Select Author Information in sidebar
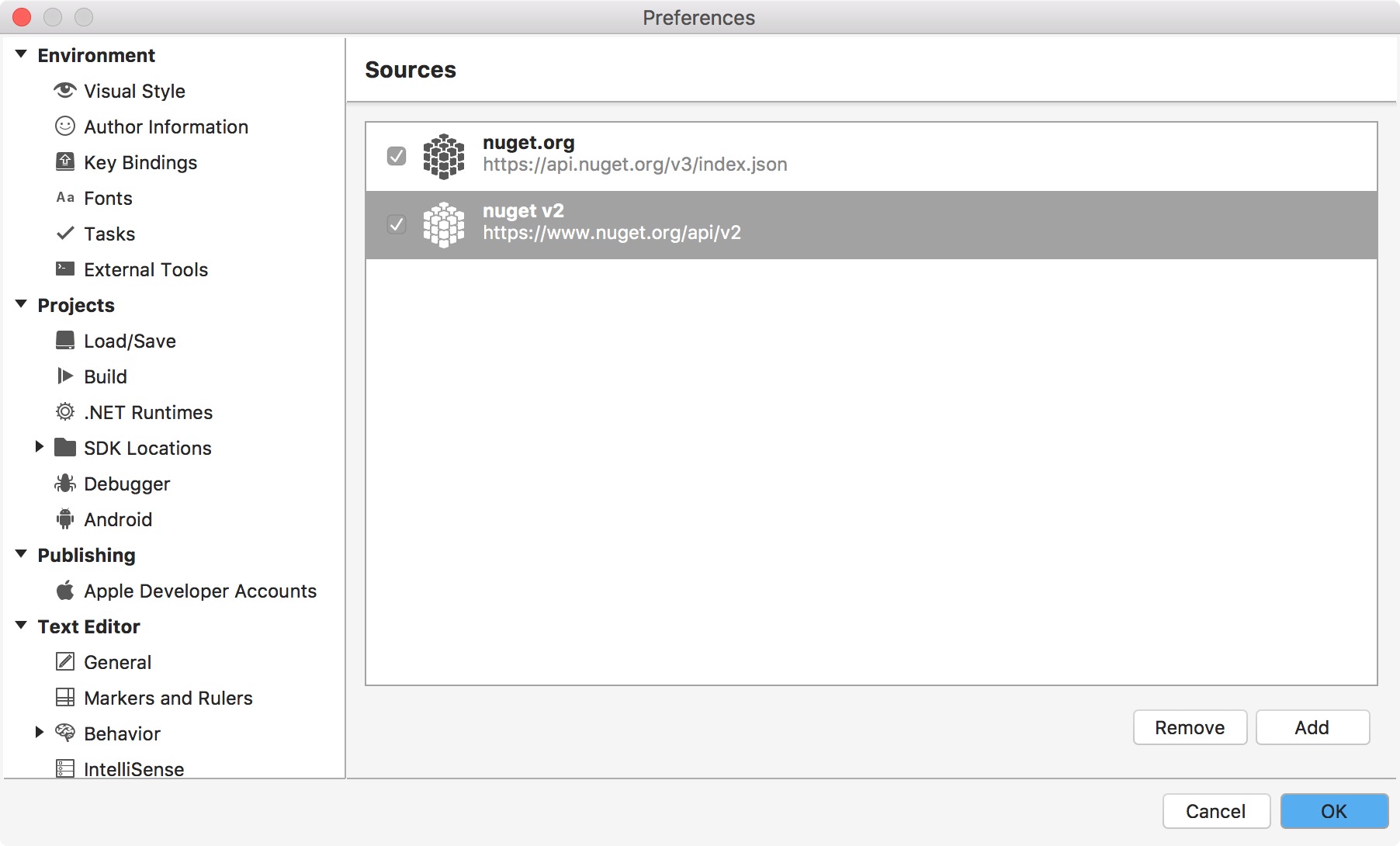The image size is (1400, 846). 166,127
